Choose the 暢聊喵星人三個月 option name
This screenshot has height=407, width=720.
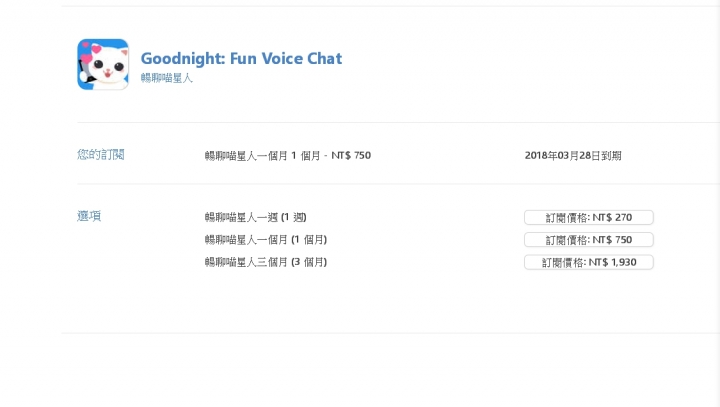coord(246,262)
